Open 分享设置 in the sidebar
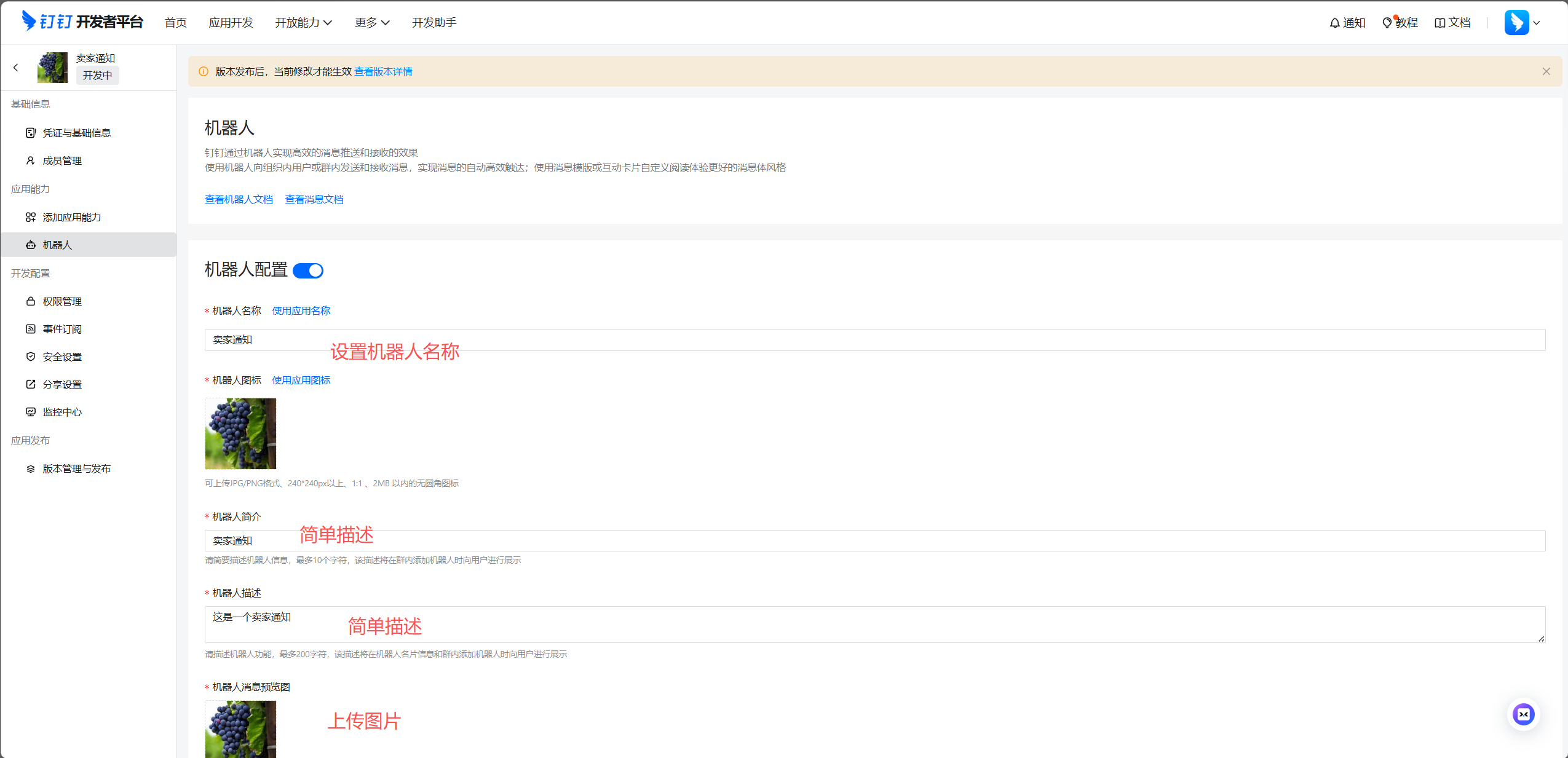This screenshot has height=758, width=1568. coord(89,384)
